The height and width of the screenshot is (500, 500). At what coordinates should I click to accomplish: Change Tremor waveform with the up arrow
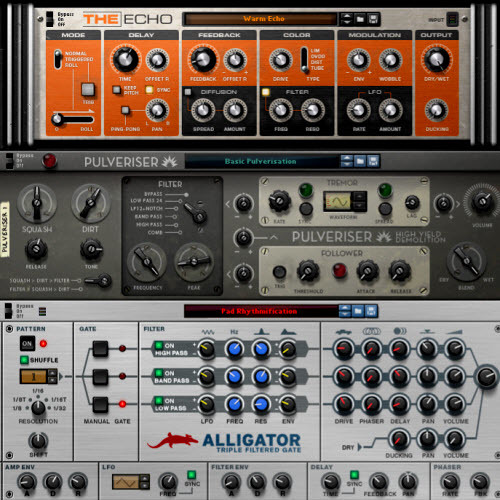point(359,196)
